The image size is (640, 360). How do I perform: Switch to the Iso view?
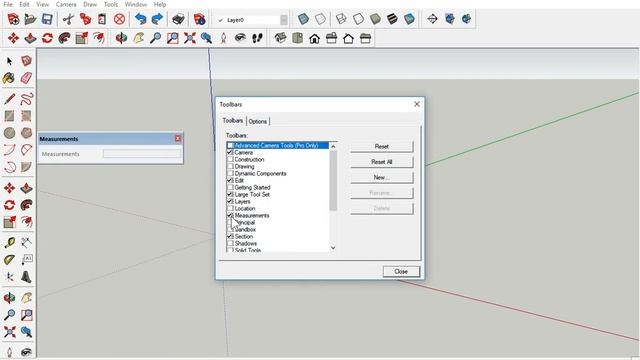[280, 38]
